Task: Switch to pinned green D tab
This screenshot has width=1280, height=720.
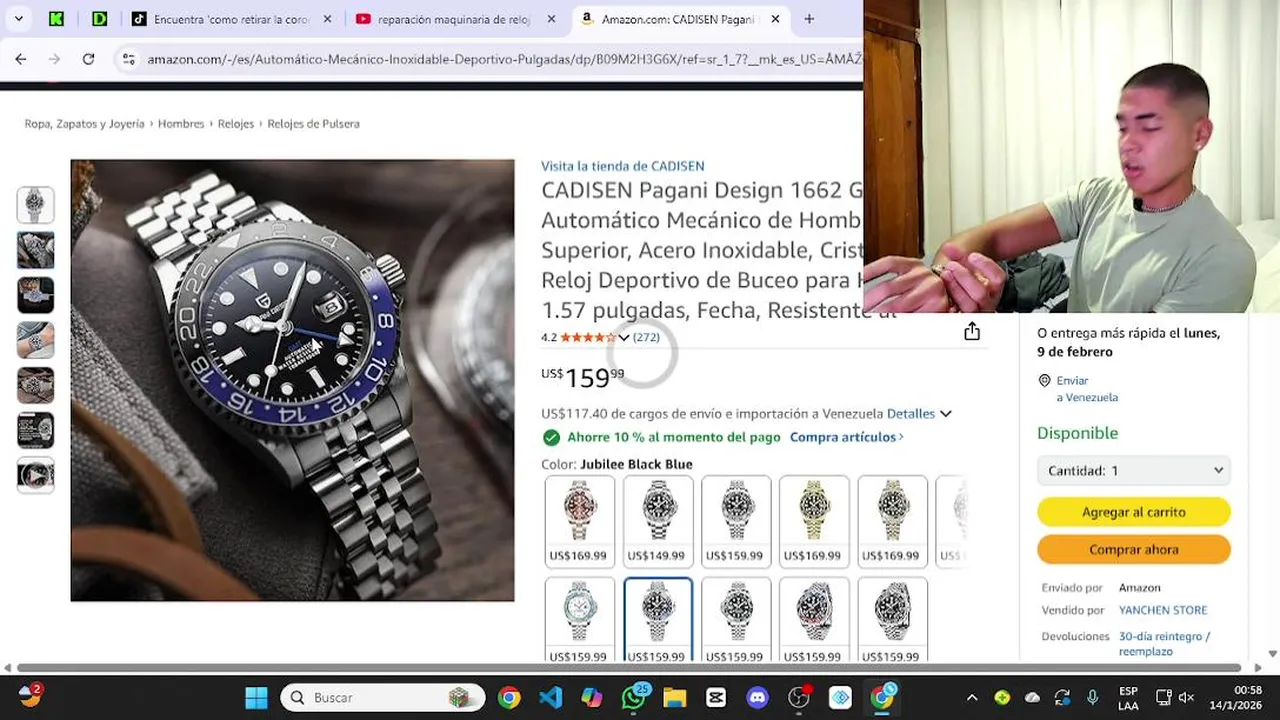Action: 99,19
